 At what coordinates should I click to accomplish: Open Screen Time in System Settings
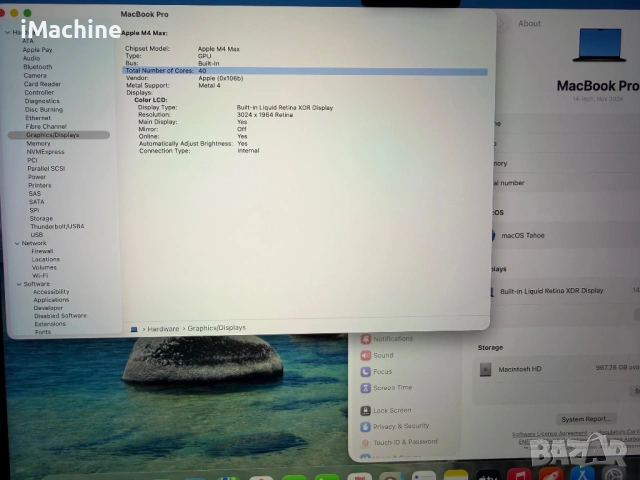tap(387, 388)
